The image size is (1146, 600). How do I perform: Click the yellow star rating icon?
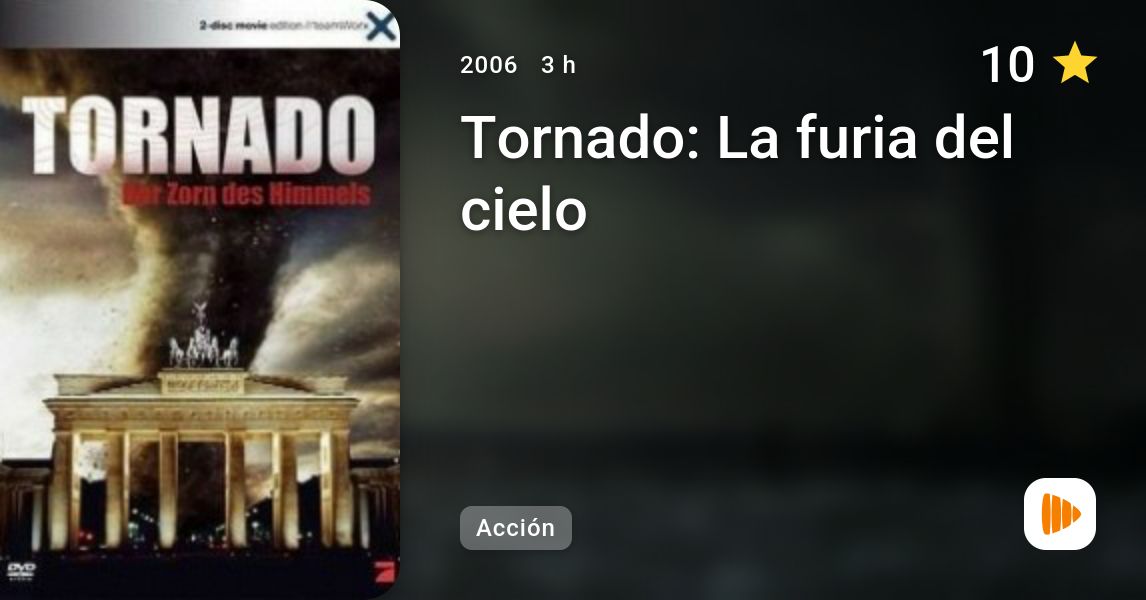tap(1074, 63)
